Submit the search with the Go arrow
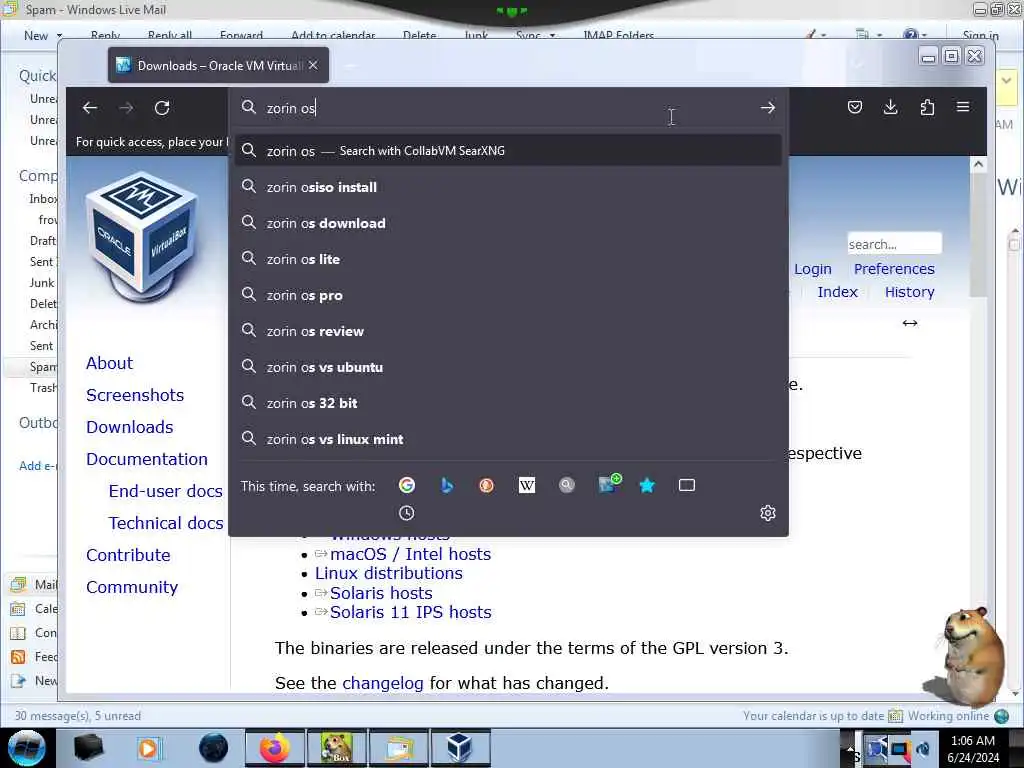 coord(767,108)
